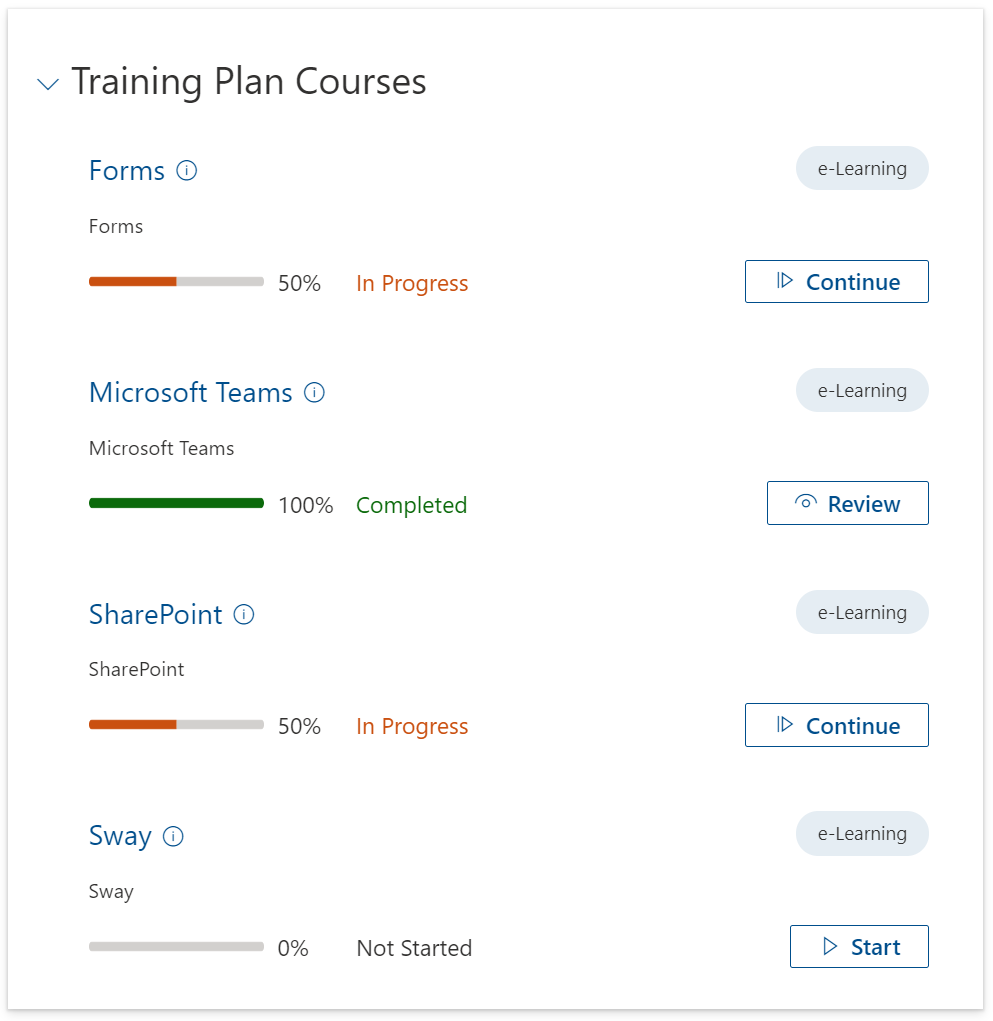
Task: Click the Forms 50% progress bar
Action: (x=176, y=283)
